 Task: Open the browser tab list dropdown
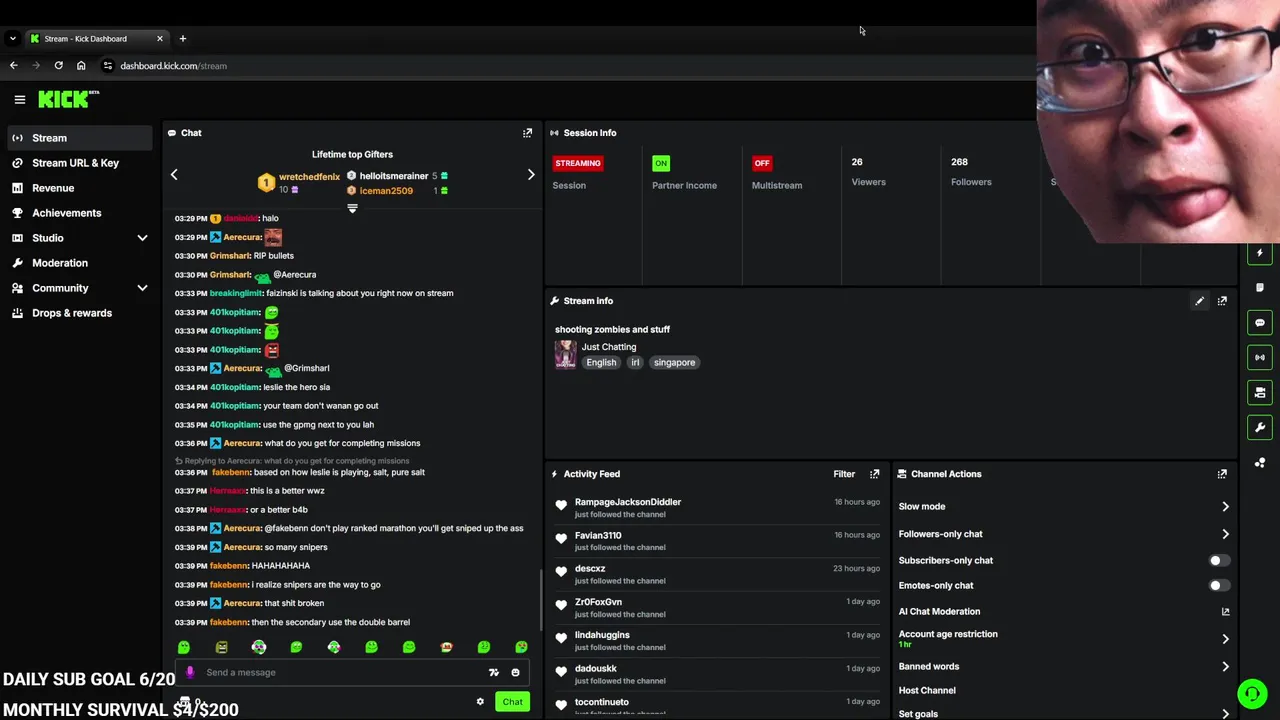(12, 39)
